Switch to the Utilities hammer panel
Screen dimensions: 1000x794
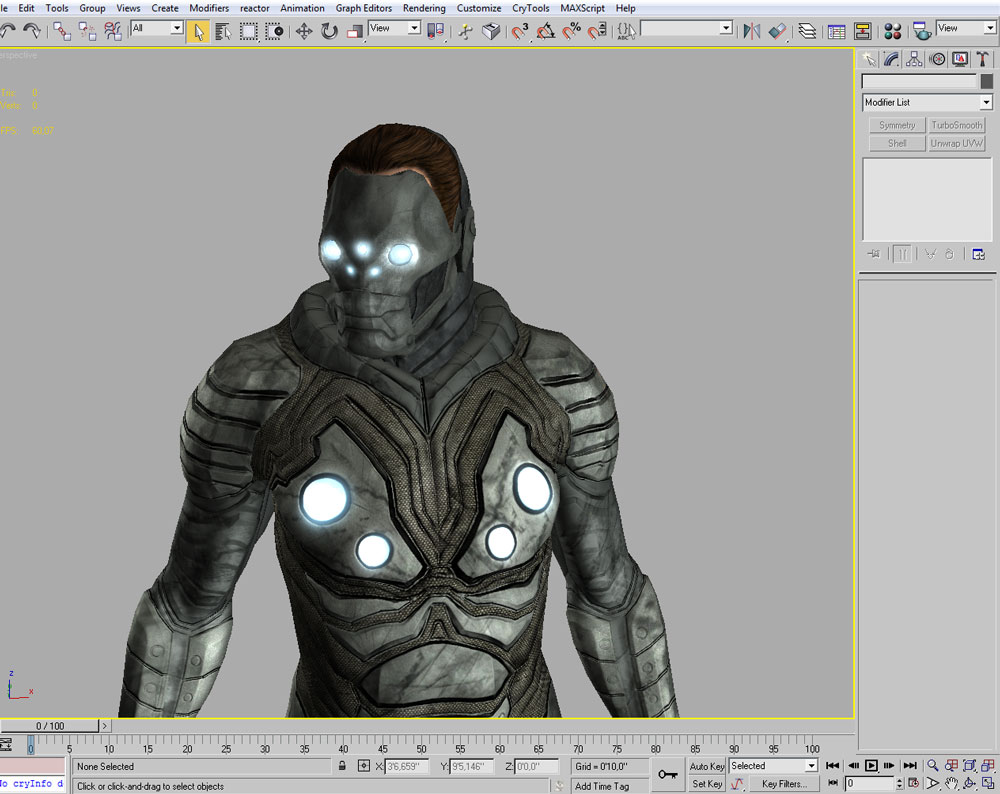point(984,60)
